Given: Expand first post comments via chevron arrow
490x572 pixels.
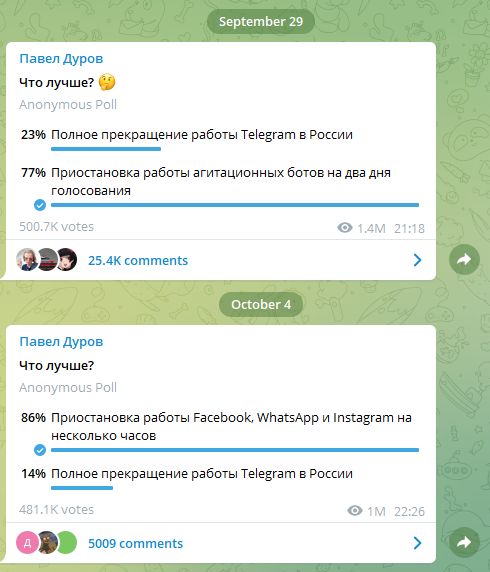Looking at the screenshot, I should (x=417, y=260).
